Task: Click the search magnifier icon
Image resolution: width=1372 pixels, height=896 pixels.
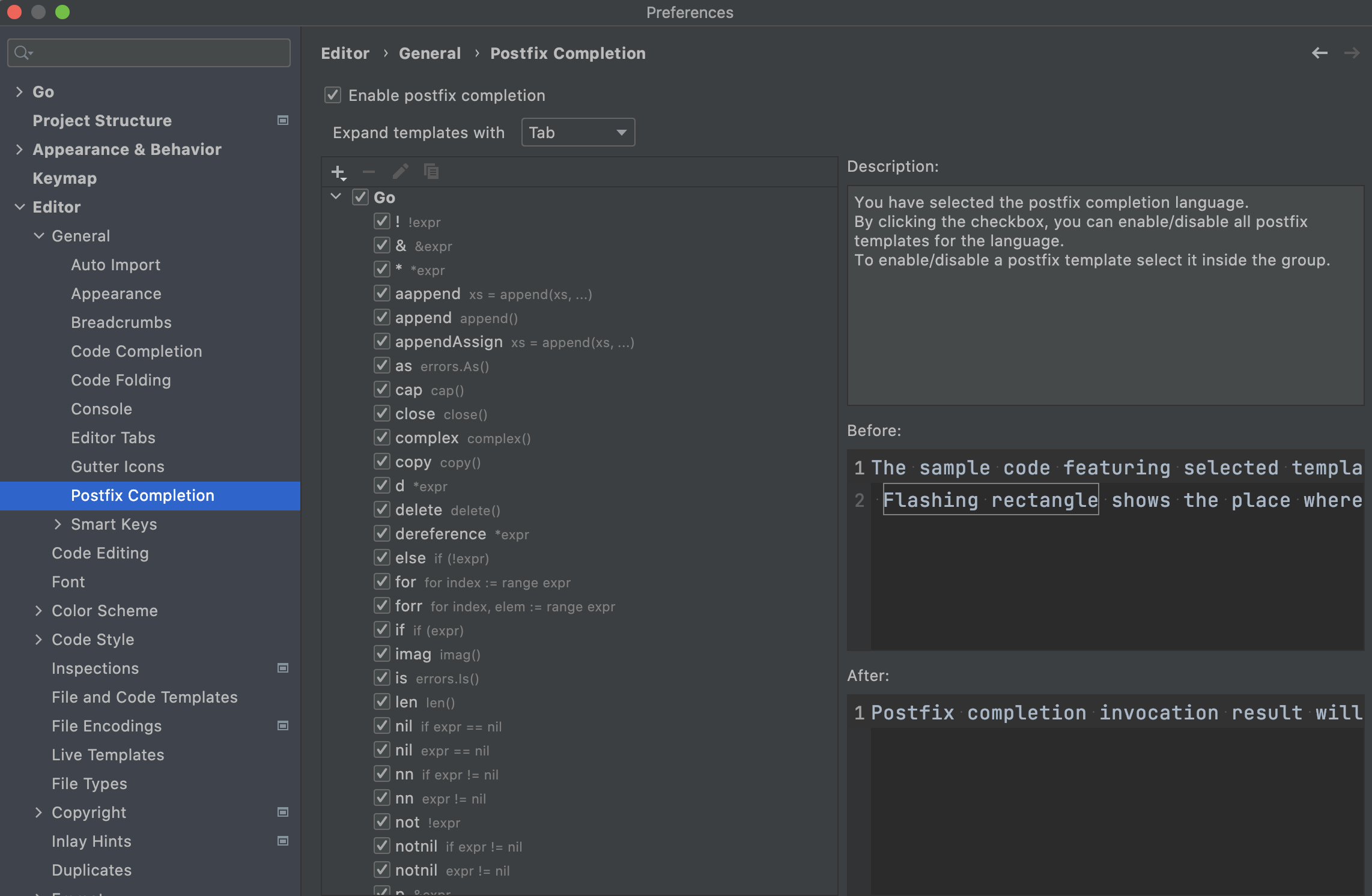Action: click(22, 53)
